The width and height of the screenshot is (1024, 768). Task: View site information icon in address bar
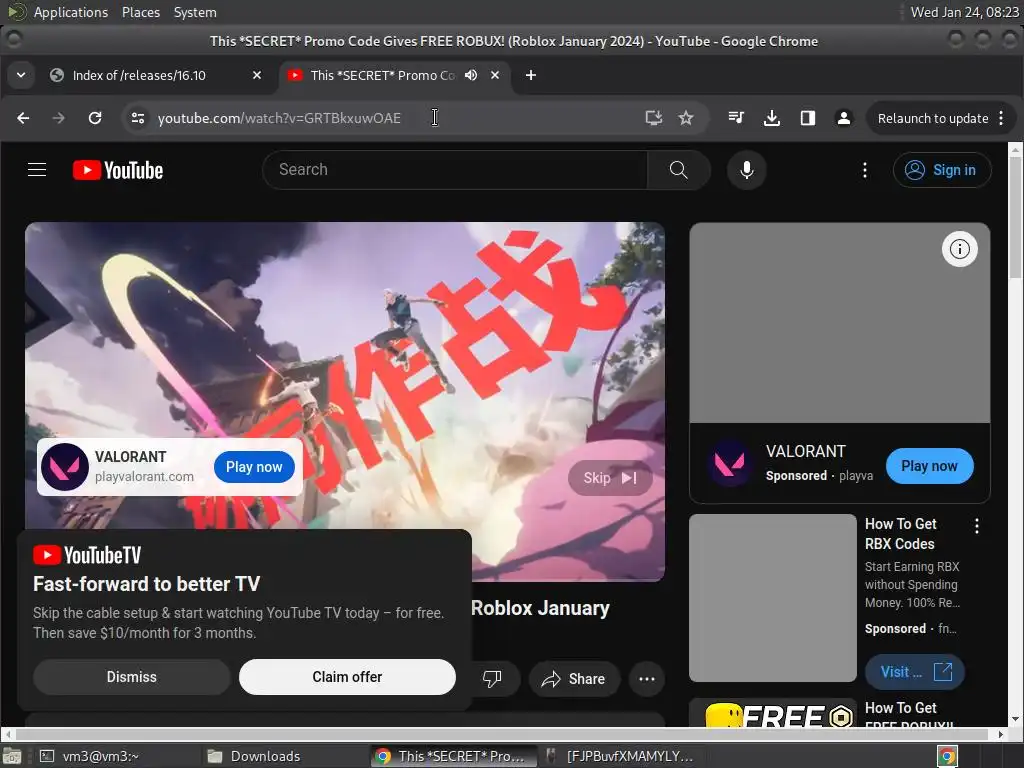[x=138, y=118]
